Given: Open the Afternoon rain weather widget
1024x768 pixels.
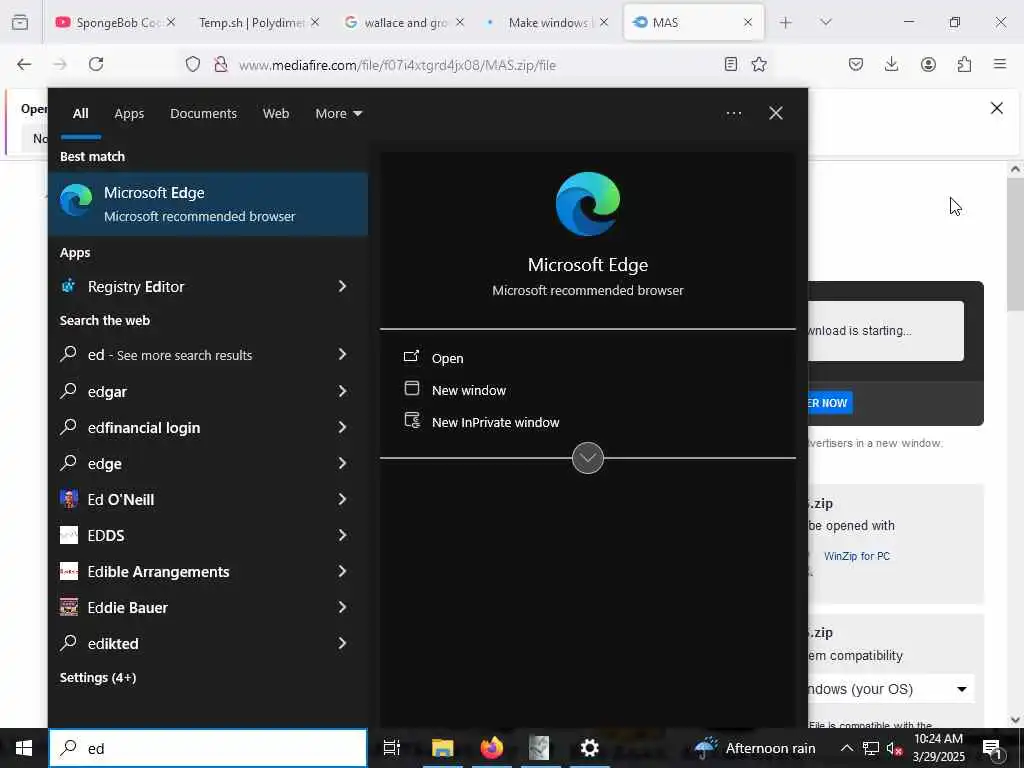Looking at the screenshot, I should [754, 748].
